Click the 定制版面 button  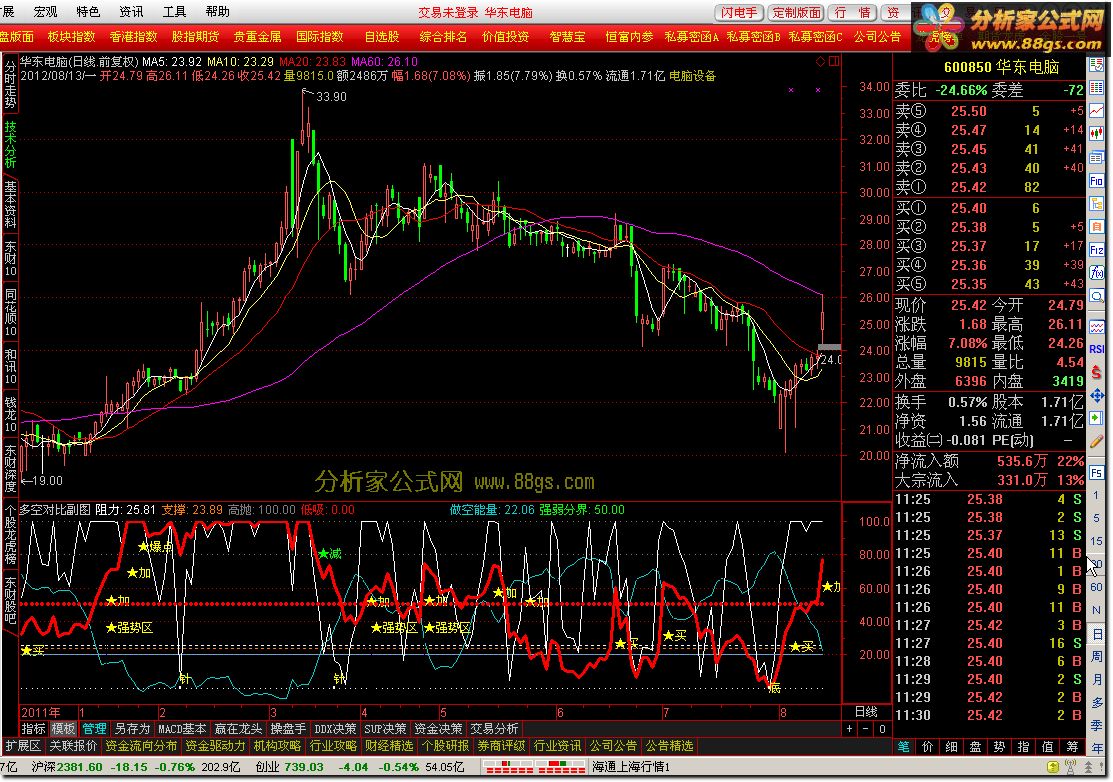tap(796, 13)
